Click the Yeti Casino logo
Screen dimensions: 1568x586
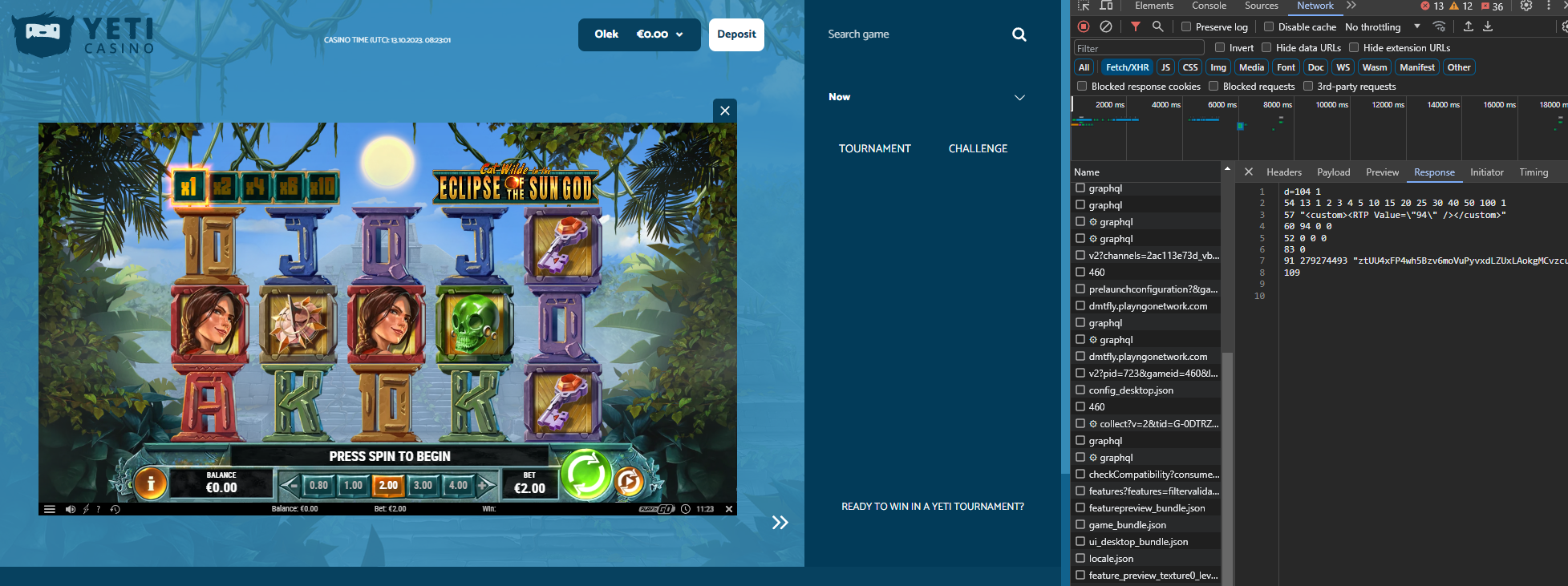[x=83, y=34]
